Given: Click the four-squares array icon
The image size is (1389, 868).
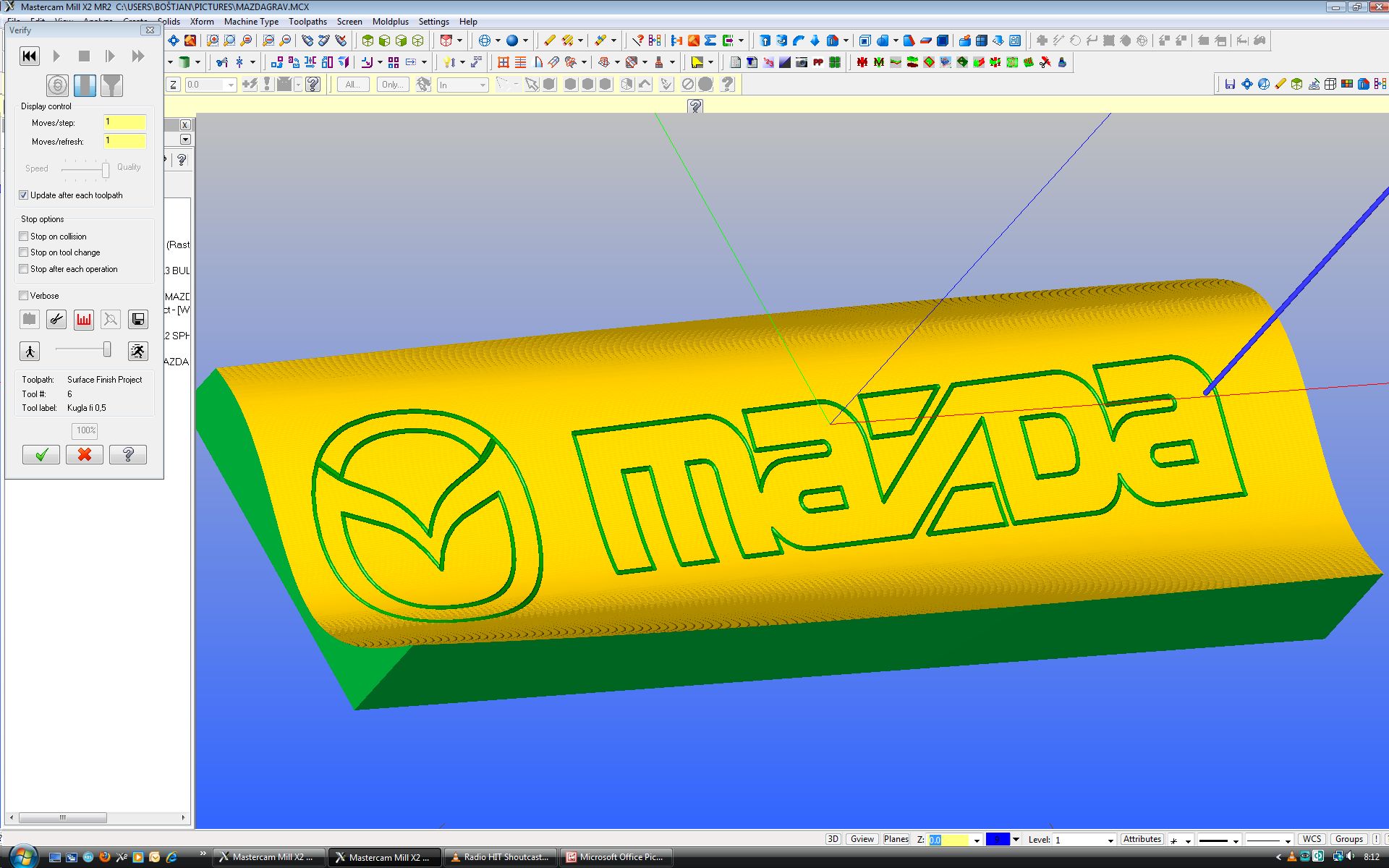Looking at the screenshot, I should click(x=394, y=62).
